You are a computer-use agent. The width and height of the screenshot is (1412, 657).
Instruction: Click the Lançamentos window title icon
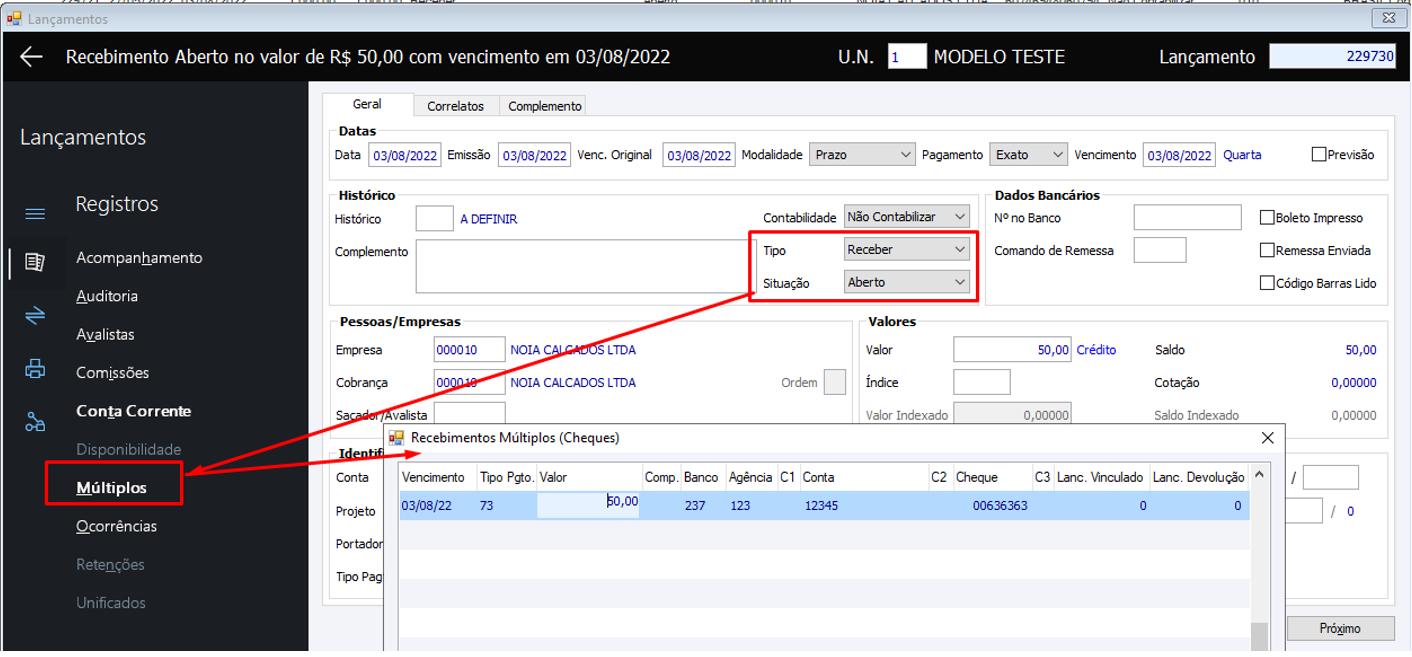[14, 18]
